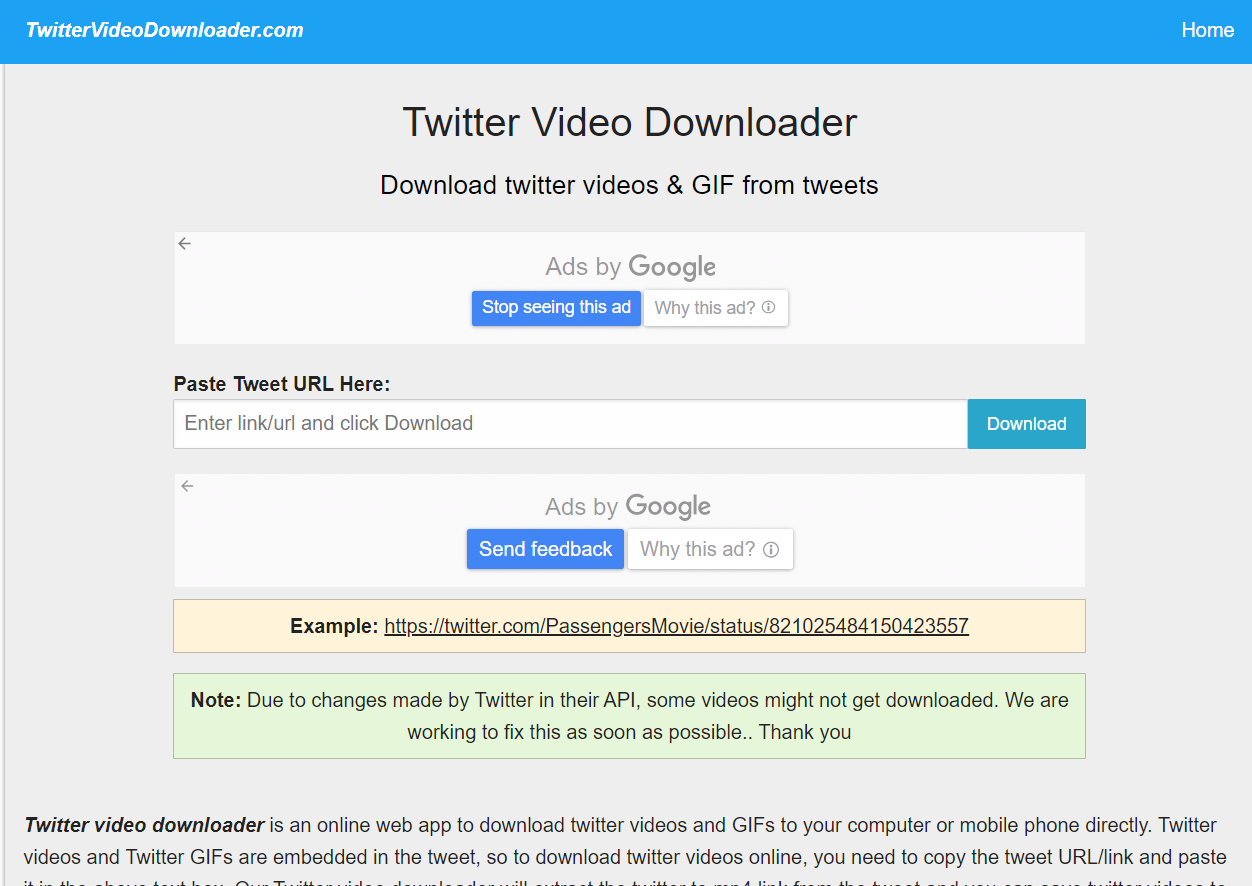Click the "Download twitter videos & GIF" subtitle
The image size is (1252, 886).
click(629, 185)
